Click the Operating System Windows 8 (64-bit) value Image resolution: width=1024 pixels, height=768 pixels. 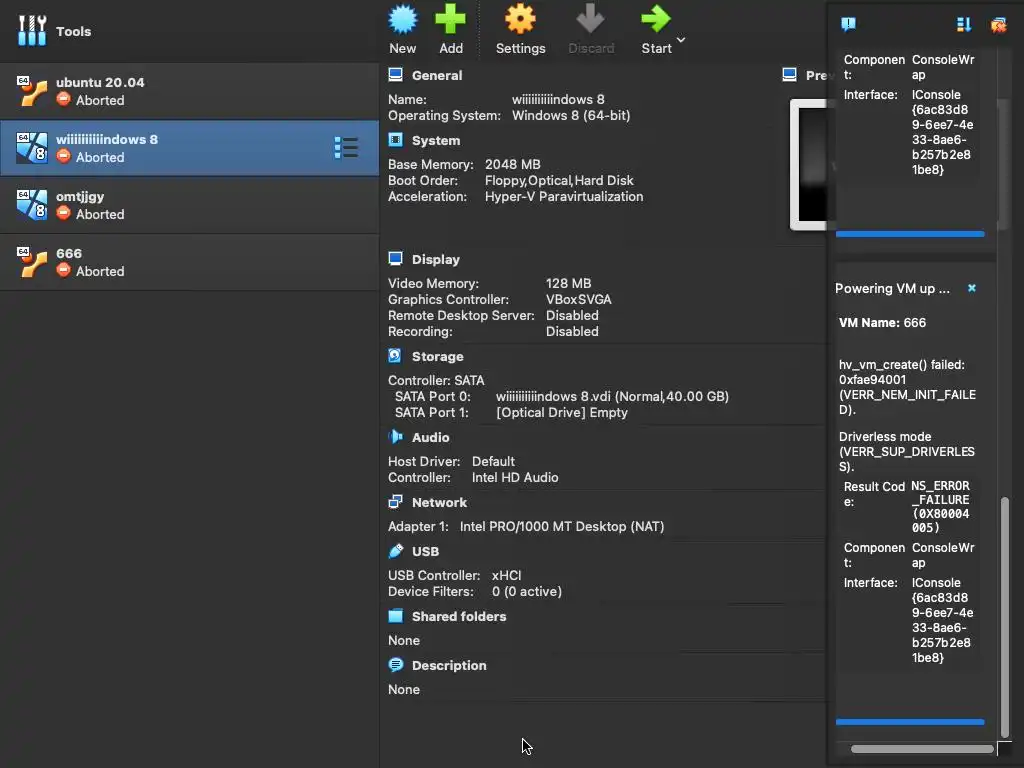[x=571, y=116]
